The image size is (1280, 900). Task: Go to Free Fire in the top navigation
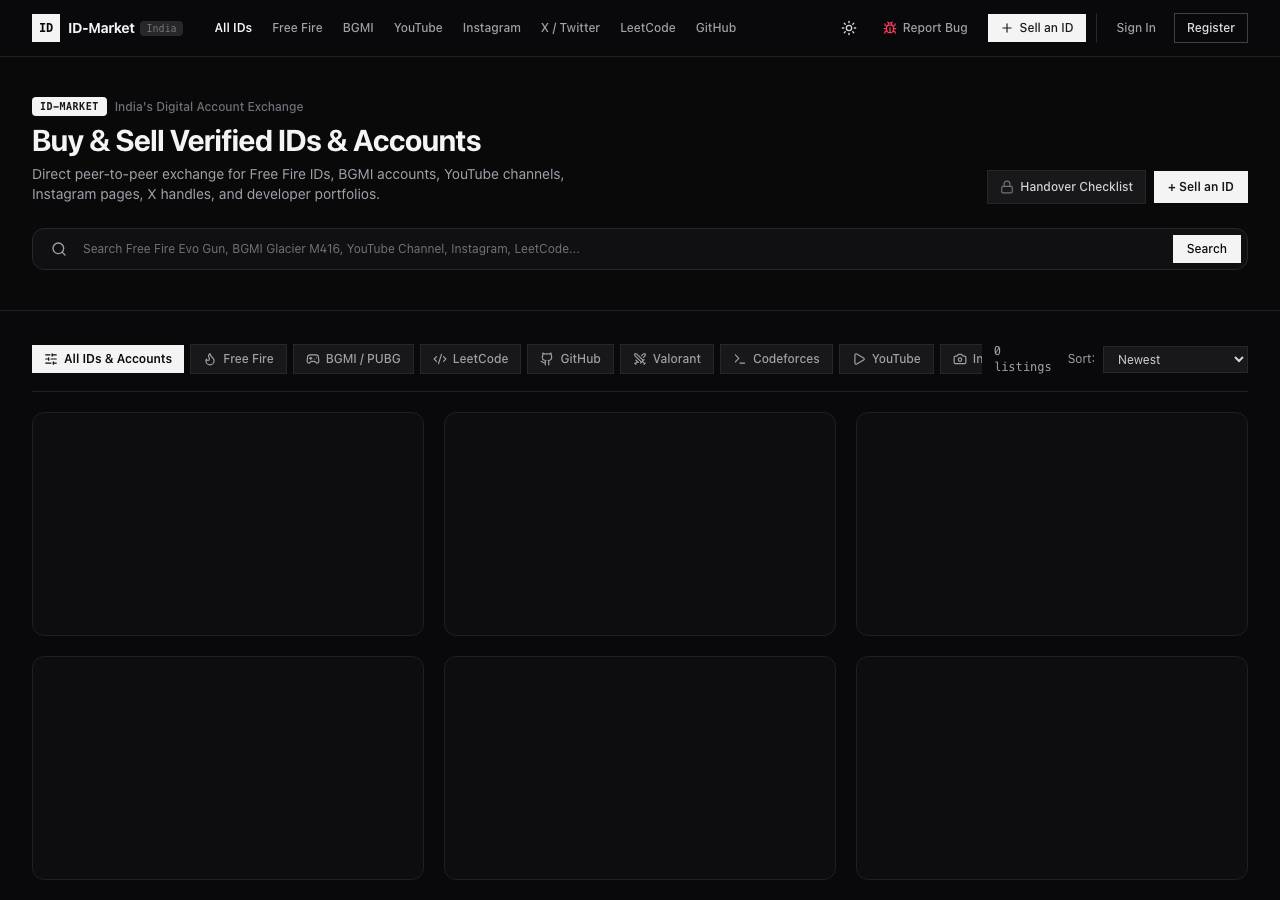pos(297,28)
